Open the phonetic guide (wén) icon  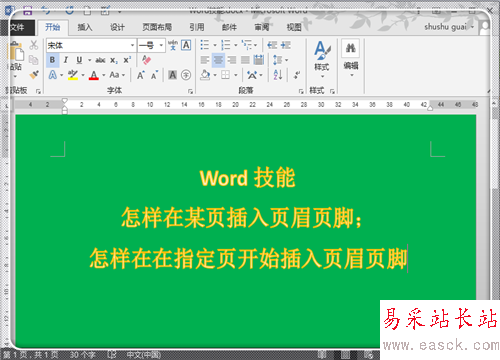(173, 45)
